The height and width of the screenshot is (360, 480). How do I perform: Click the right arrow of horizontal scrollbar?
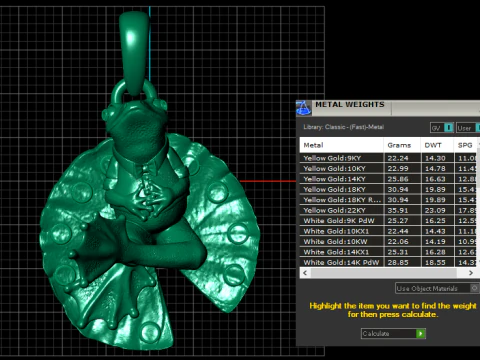[x=470, y=273]
